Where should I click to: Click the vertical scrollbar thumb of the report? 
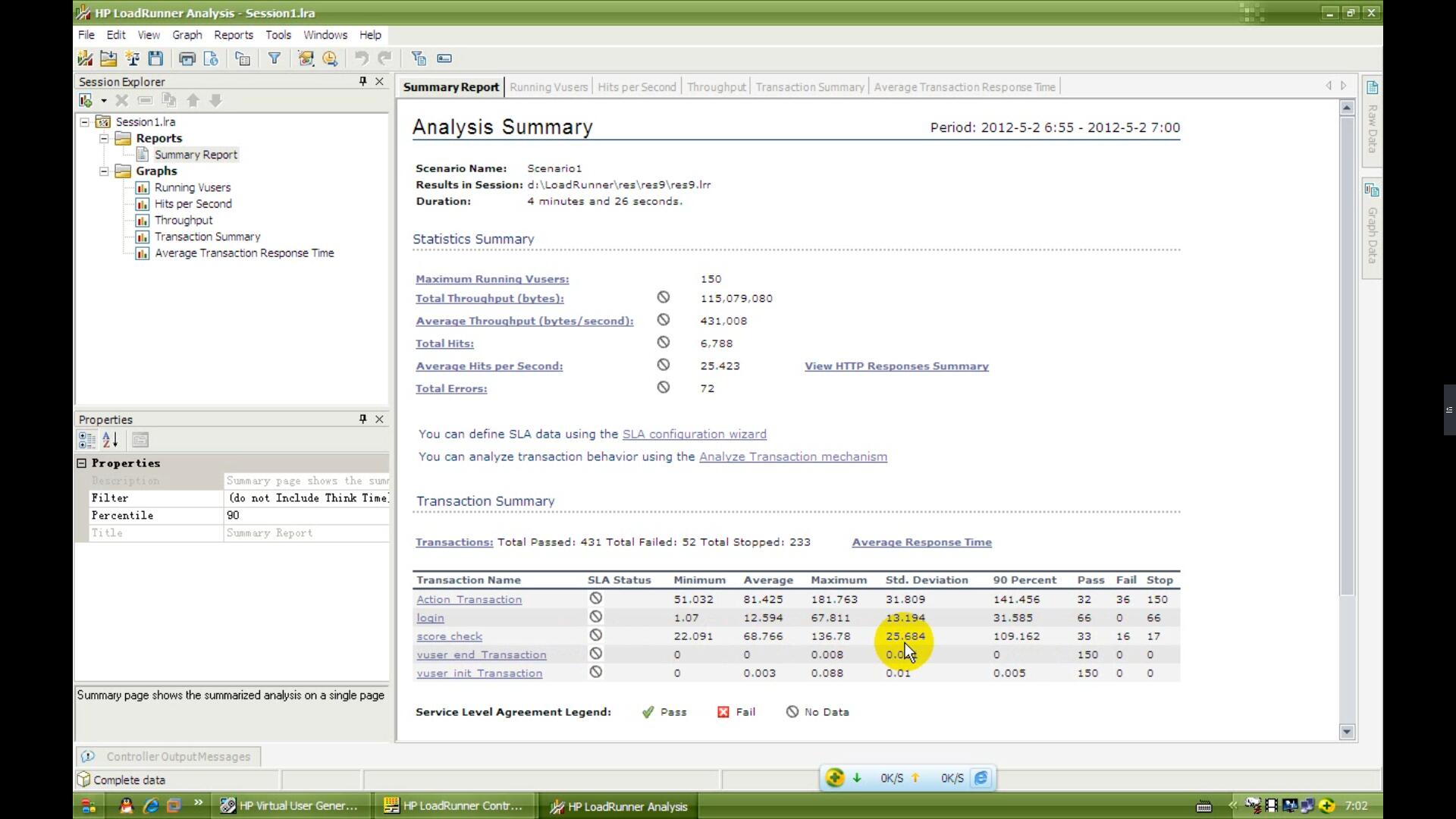tap(1347, 356)
